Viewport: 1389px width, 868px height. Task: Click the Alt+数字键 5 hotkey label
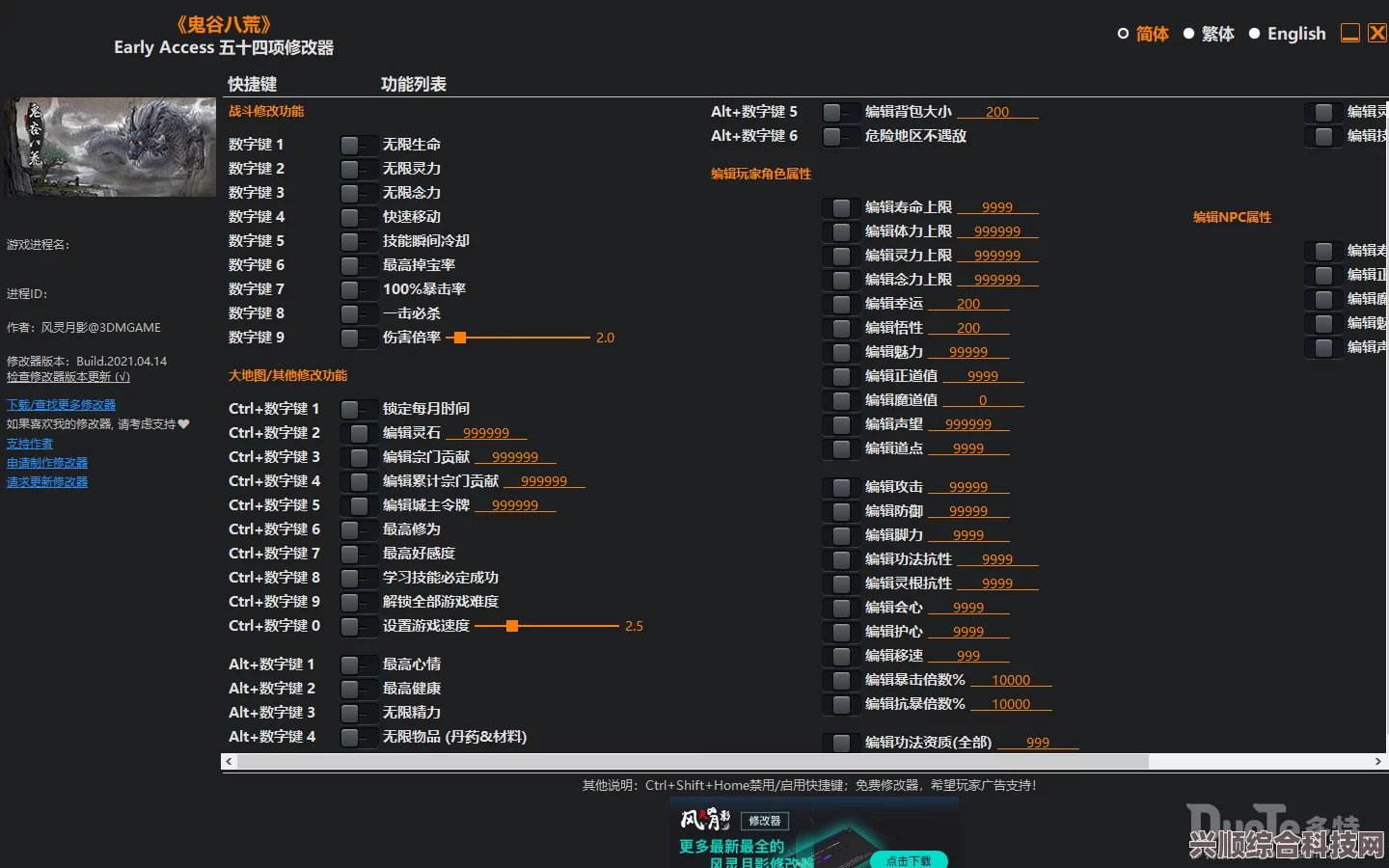[x=754, y=112]
